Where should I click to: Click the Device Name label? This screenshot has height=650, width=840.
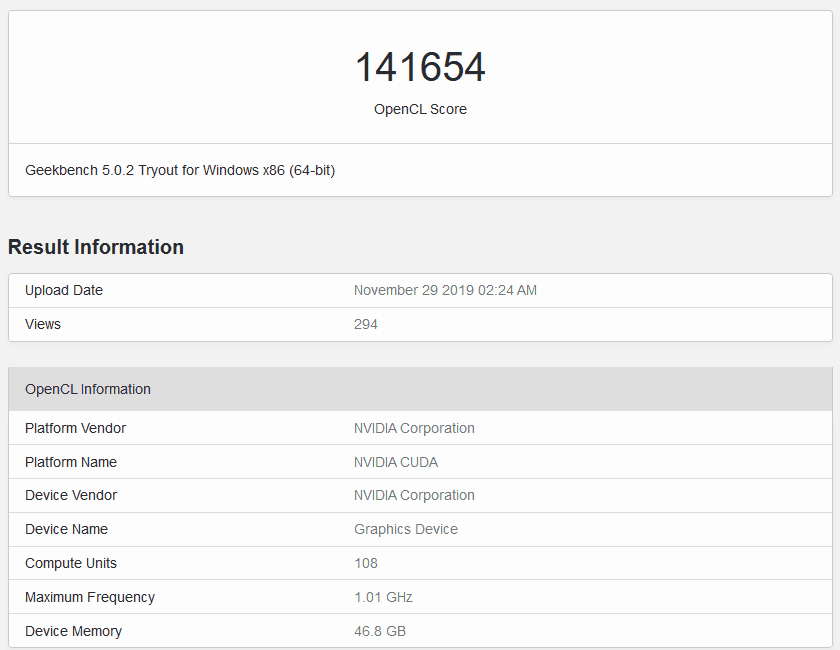[x=66, y=529]
